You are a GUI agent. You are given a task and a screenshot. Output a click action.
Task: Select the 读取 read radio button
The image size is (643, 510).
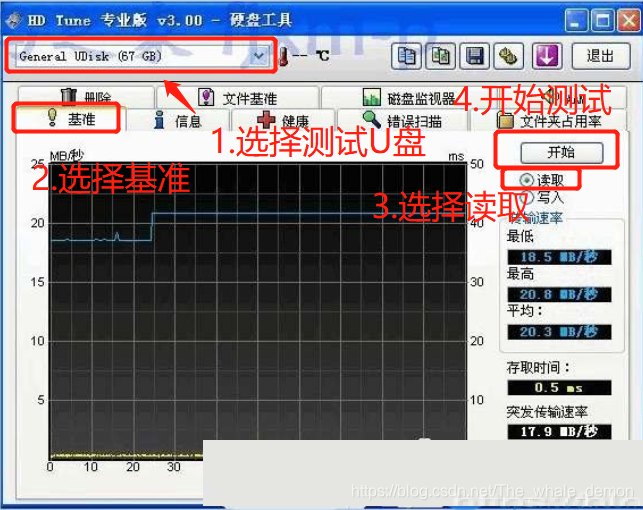[x=526, y=180]
